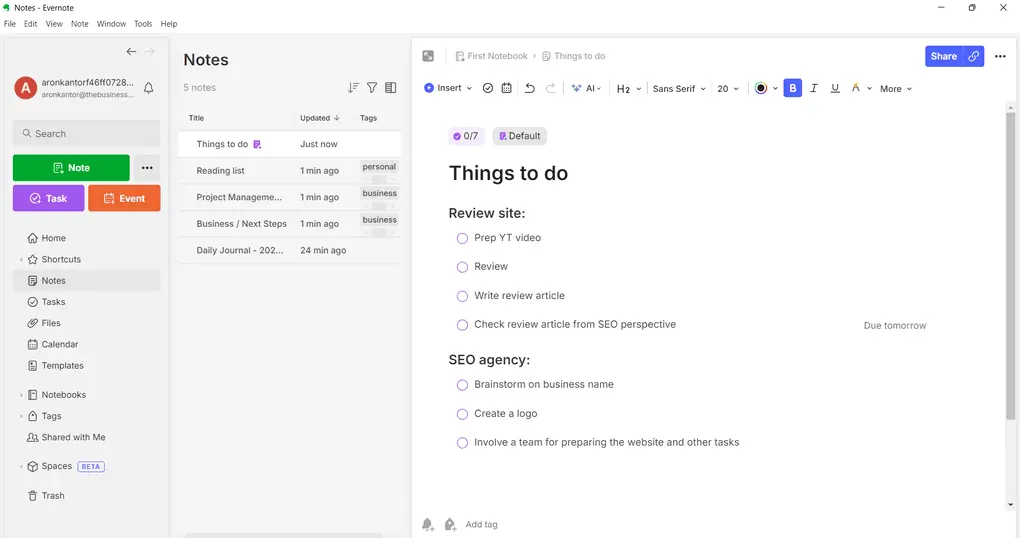Open more create options beside Note button
This screenshot has width=1020, height=538.
(x=147, y=168)
